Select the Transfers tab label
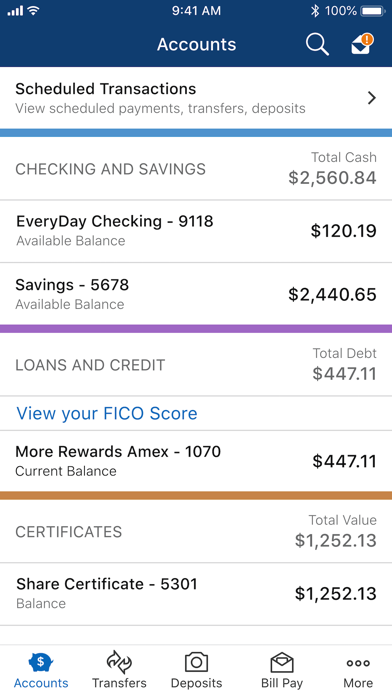This screenshot has height=696, width=392. pos(119,683)
